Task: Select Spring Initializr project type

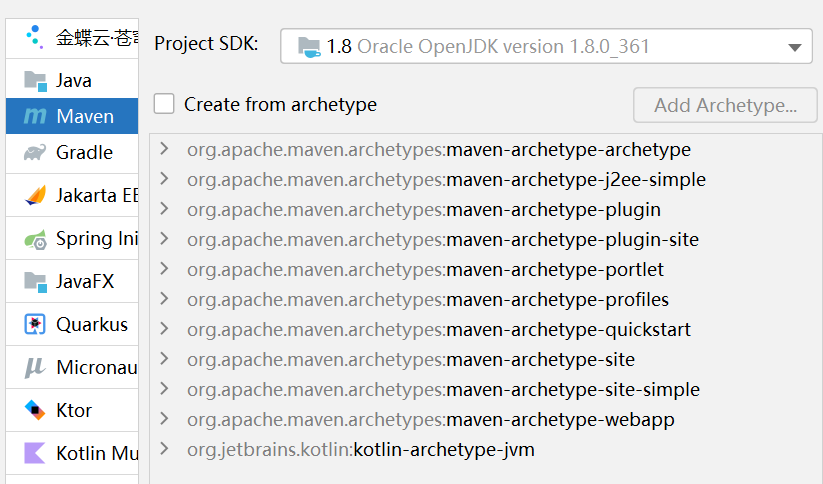Action: [72, 239]
